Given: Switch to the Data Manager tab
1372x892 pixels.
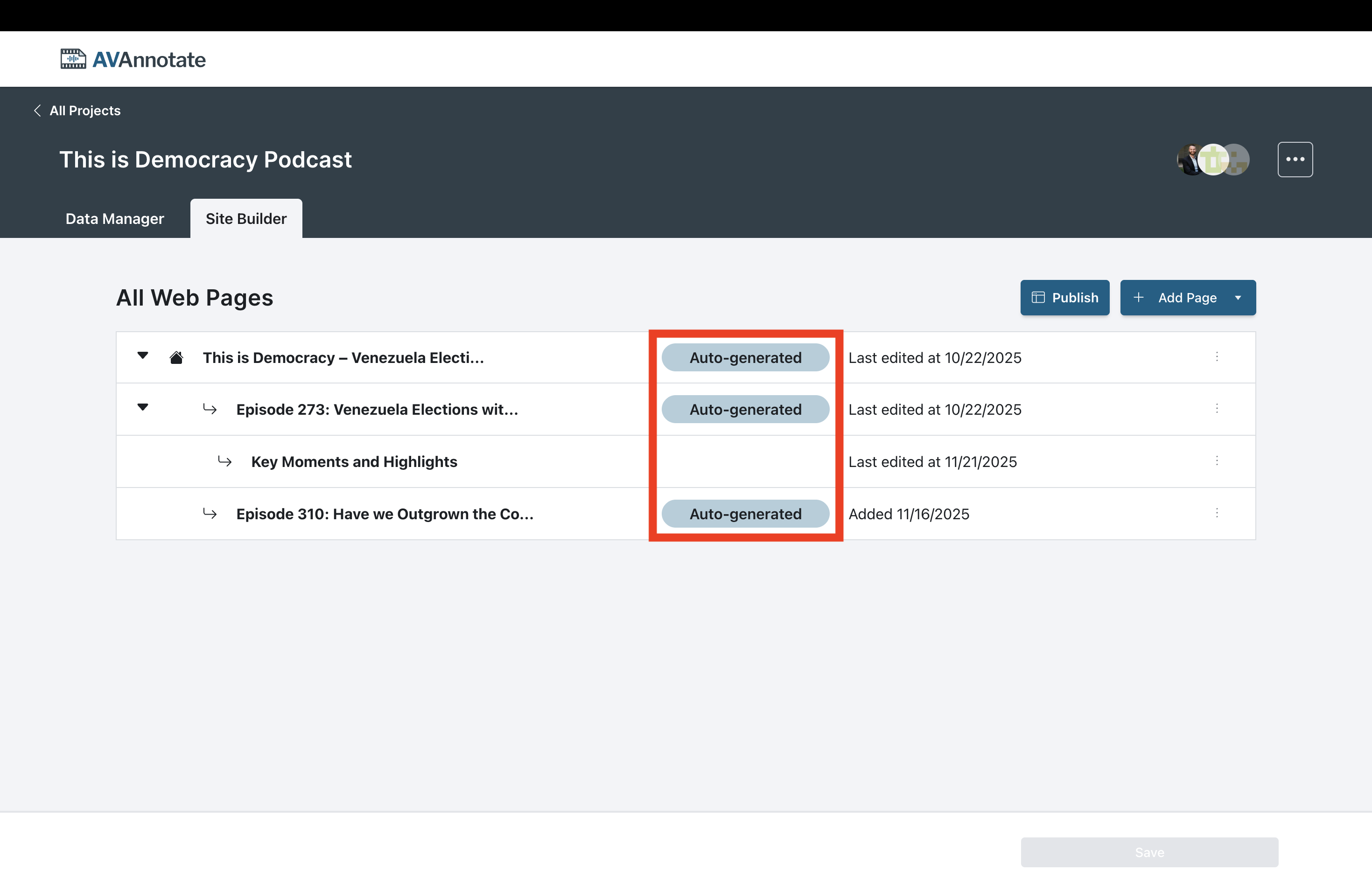Looking at the screenshot, I should (115, 219).
